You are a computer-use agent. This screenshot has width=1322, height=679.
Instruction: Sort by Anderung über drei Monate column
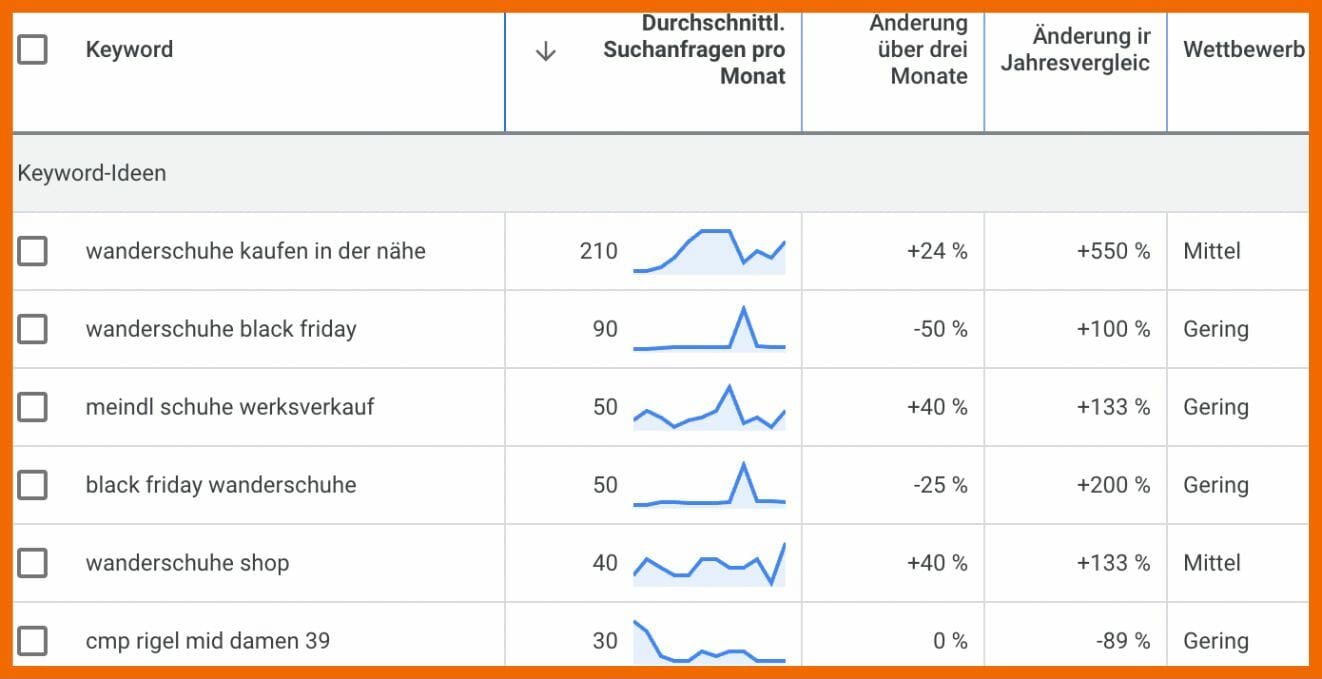click(920, 47)
